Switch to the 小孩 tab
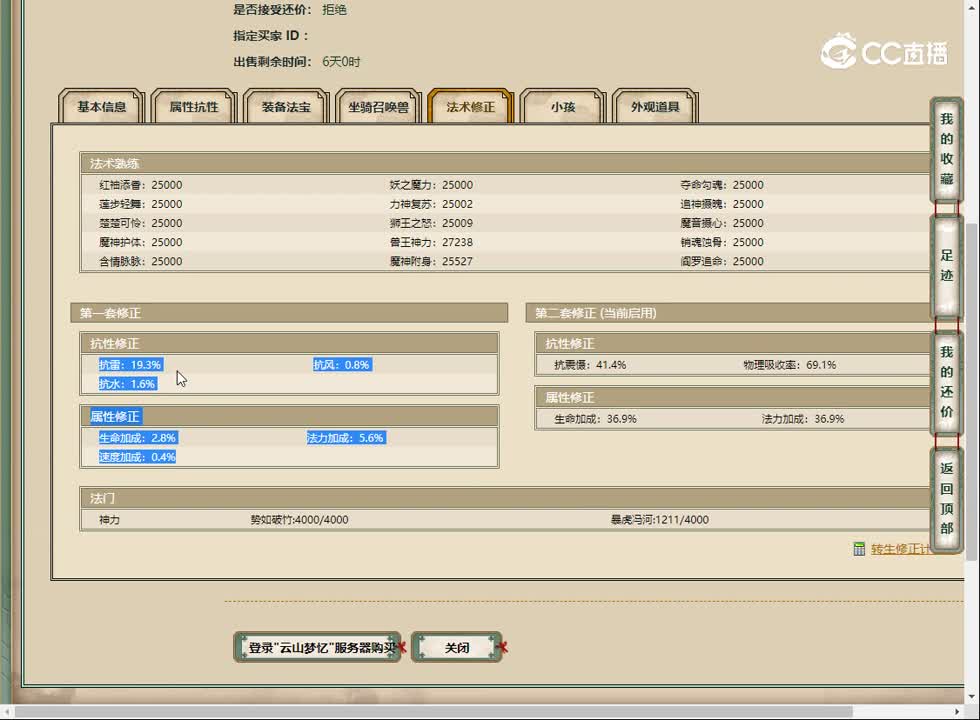 563,108
